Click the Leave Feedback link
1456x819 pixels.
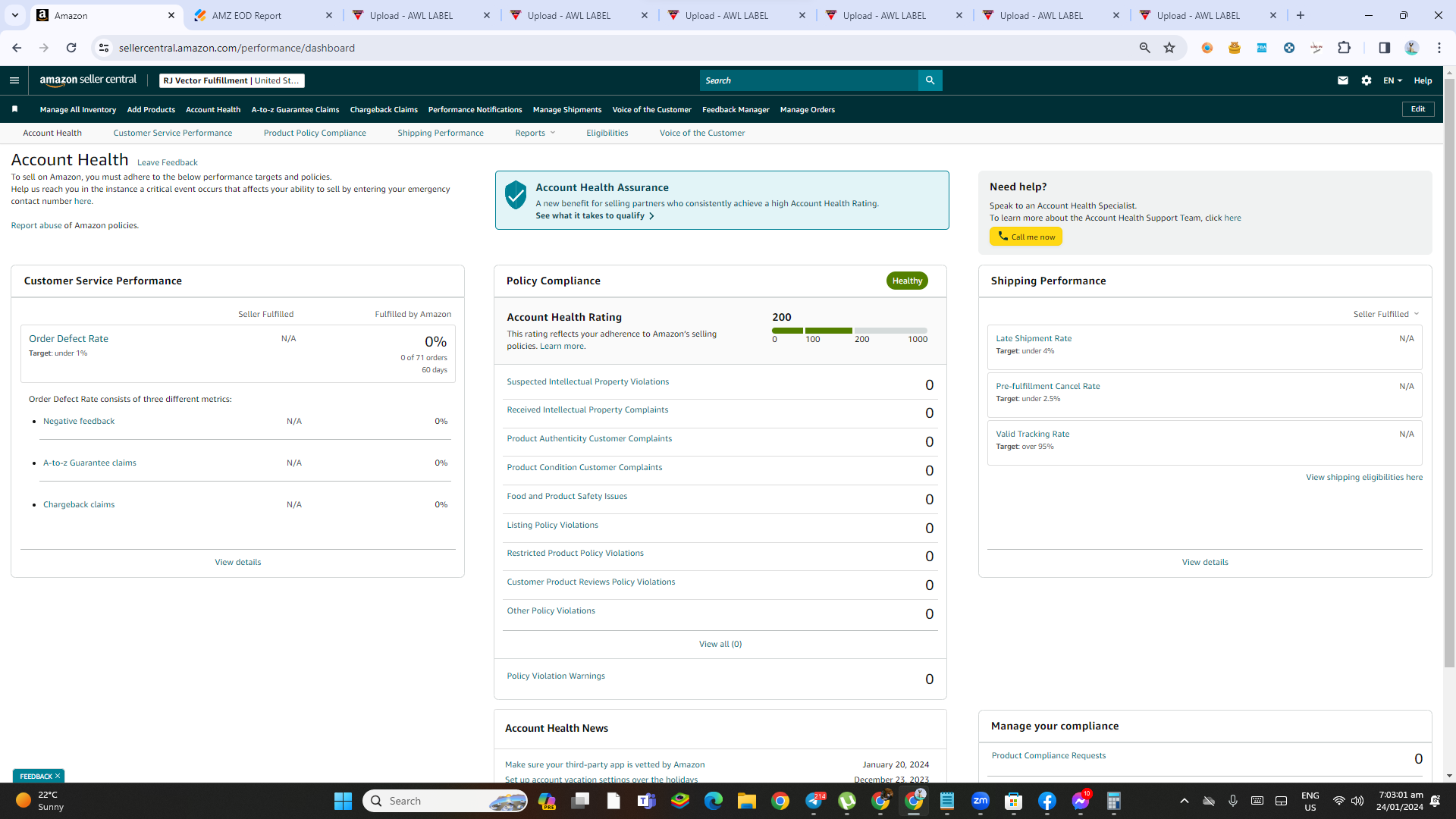click(x=168, y=162)
